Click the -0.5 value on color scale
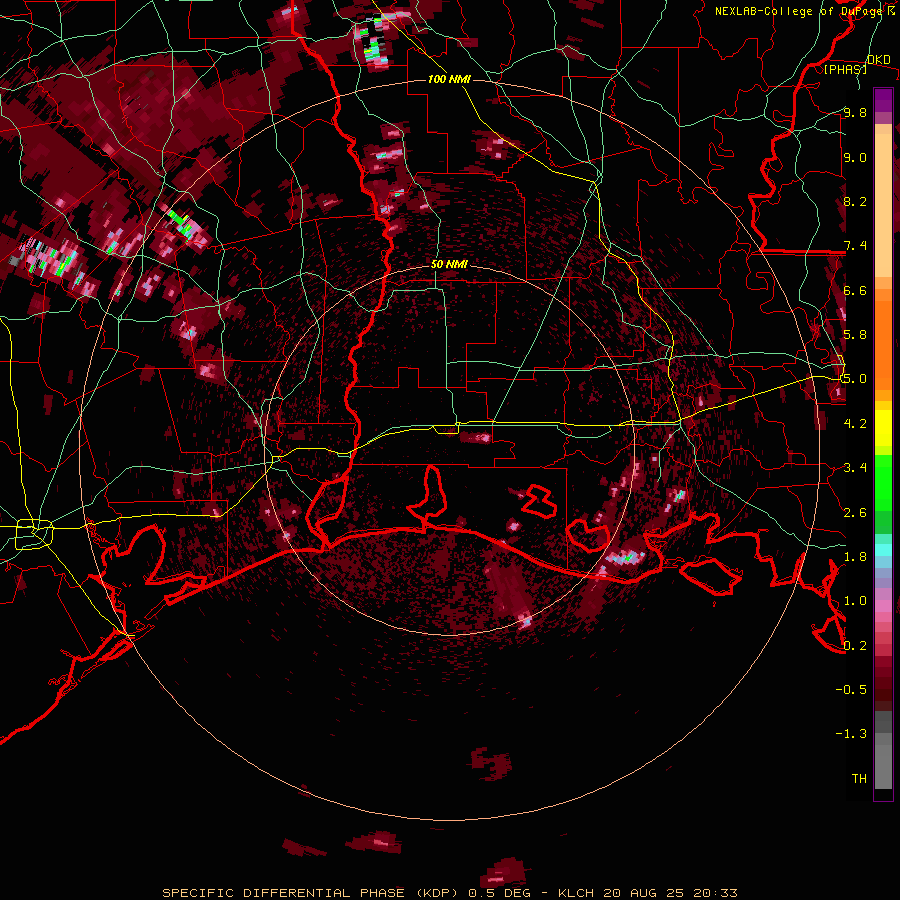This screenshot has height=900, width=900. point(851,690)
